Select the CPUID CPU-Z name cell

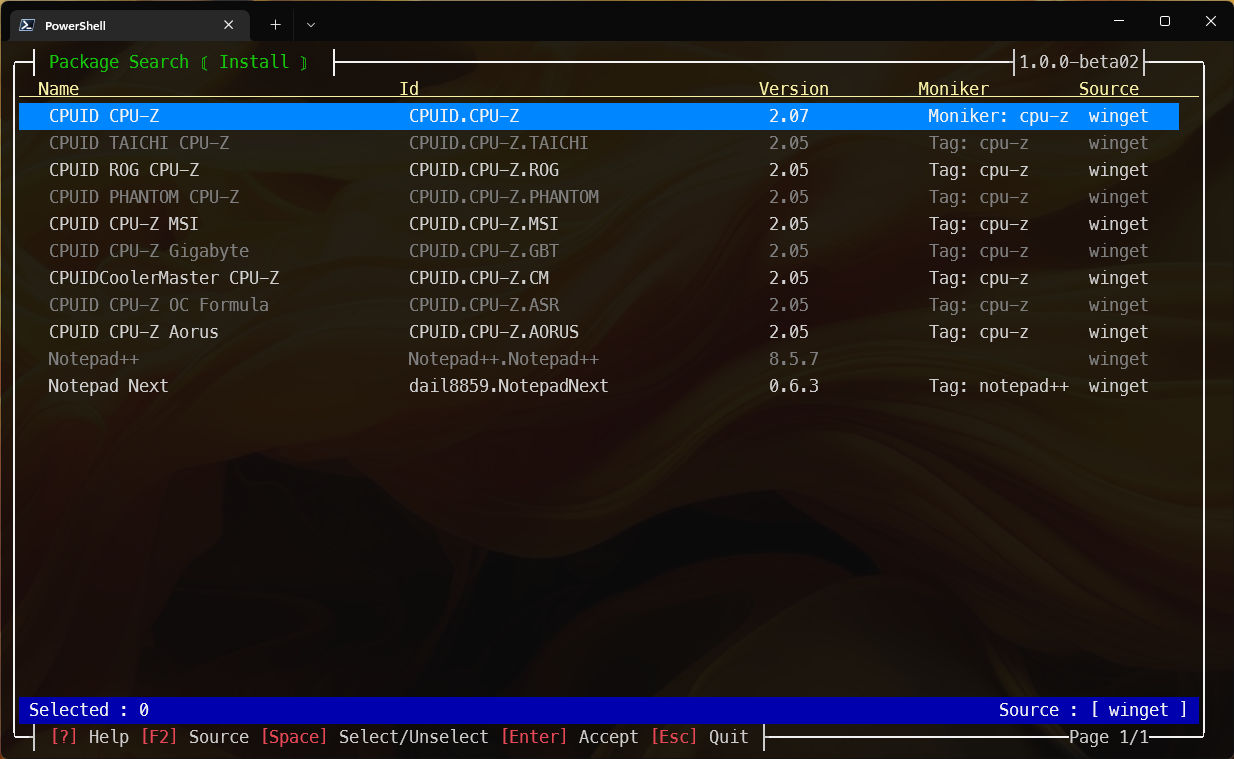click(104, 116)
